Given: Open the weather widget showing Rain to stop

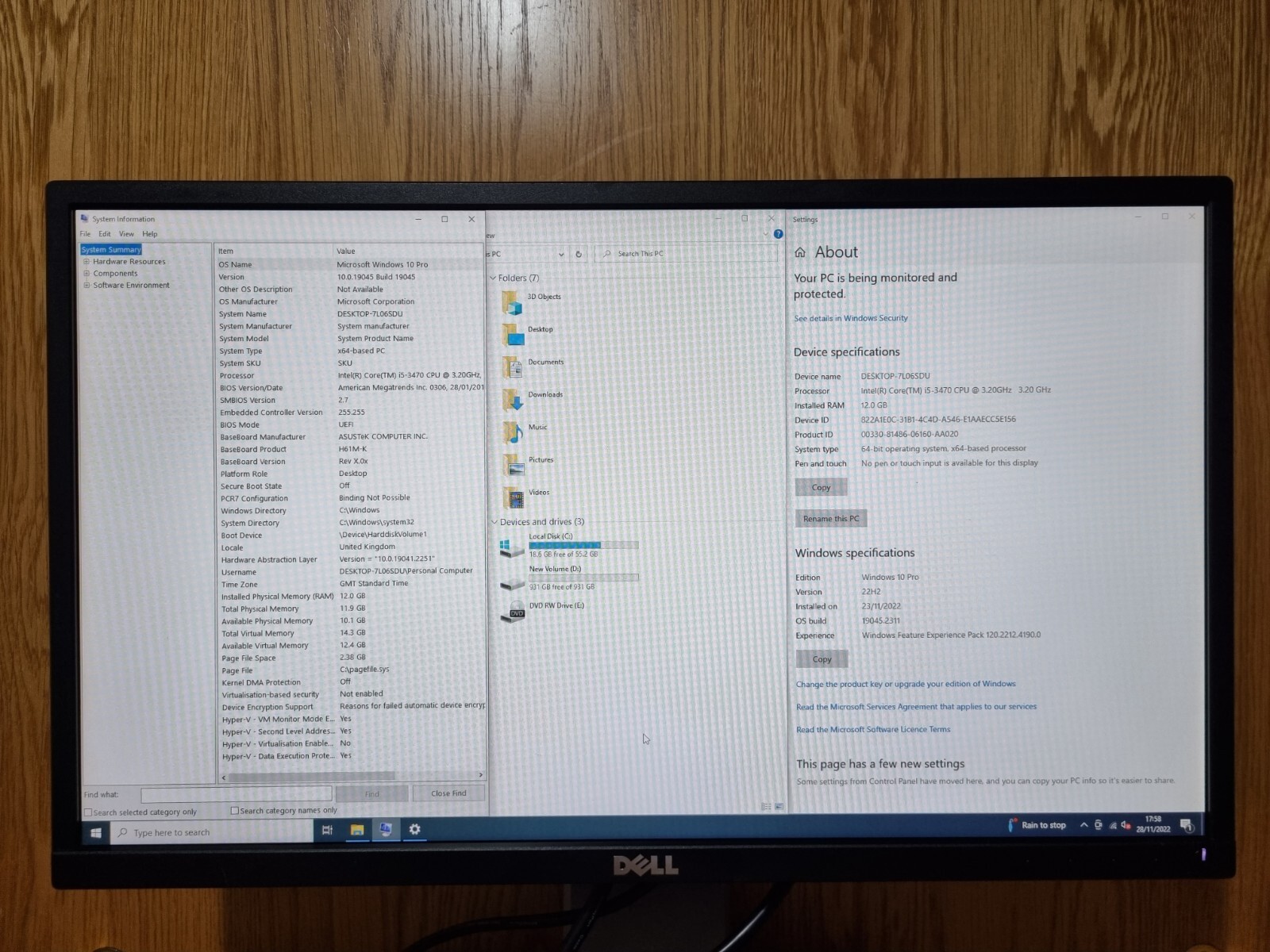Looking at the screenshot, I should [1037, 825].
